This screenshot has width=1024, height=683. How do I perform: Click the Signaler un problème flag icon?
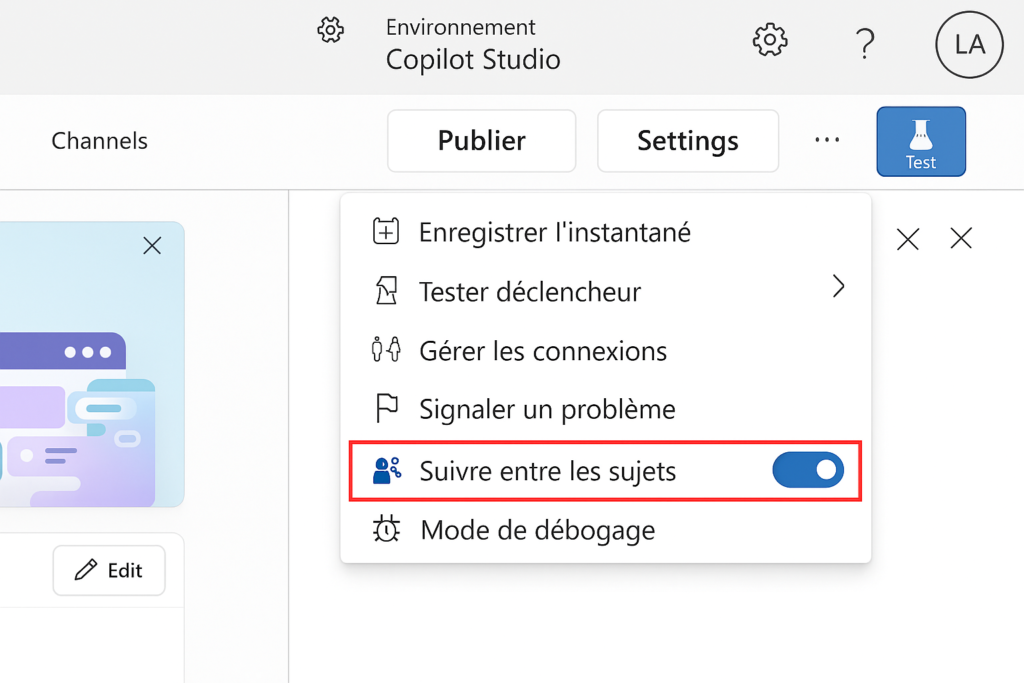(x=386, y=409)
